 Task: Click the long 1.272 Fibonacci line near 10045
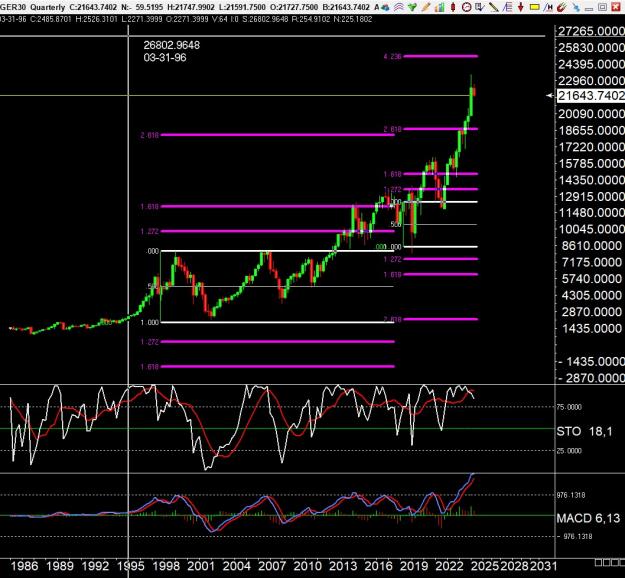click(277, 231)
